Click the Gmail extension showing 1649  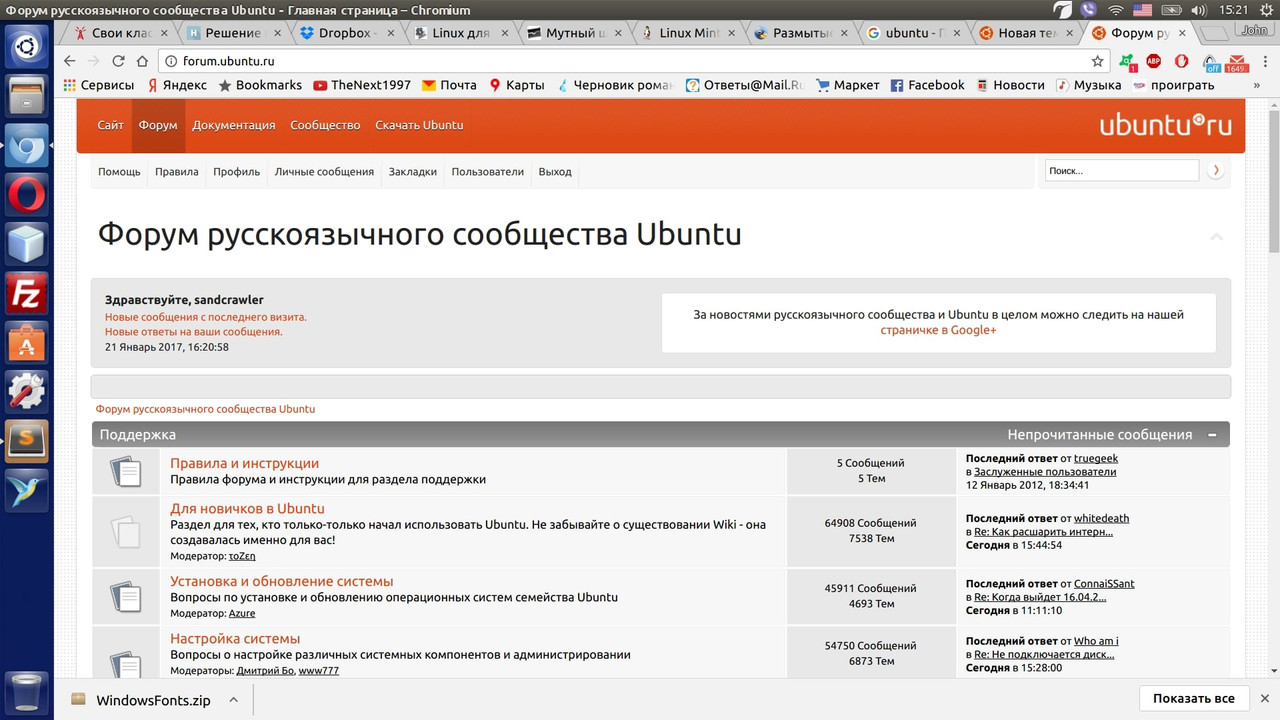[x=1238, y=61]
